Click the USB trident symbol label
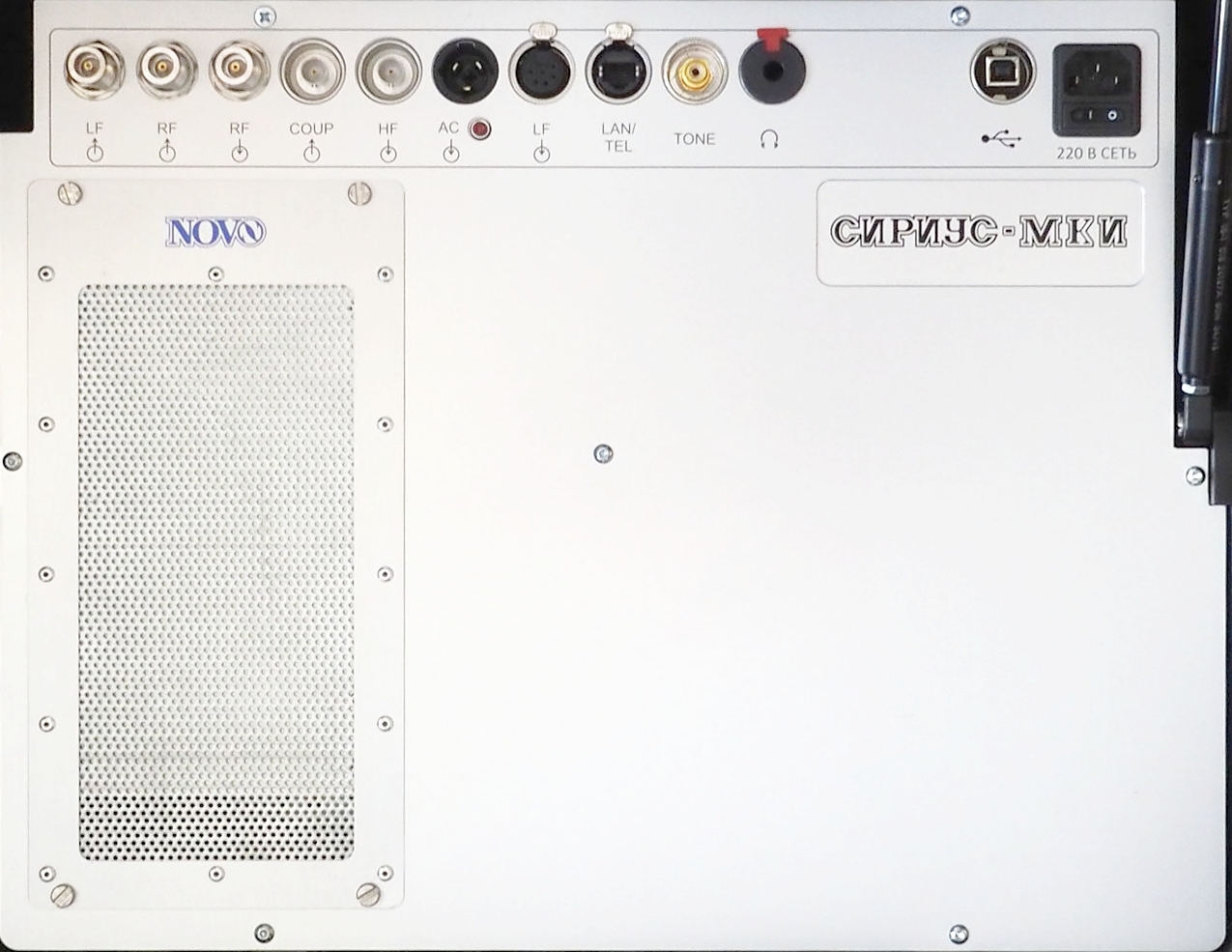The height and width of the screenshot is (952, 1232). 1001,140
